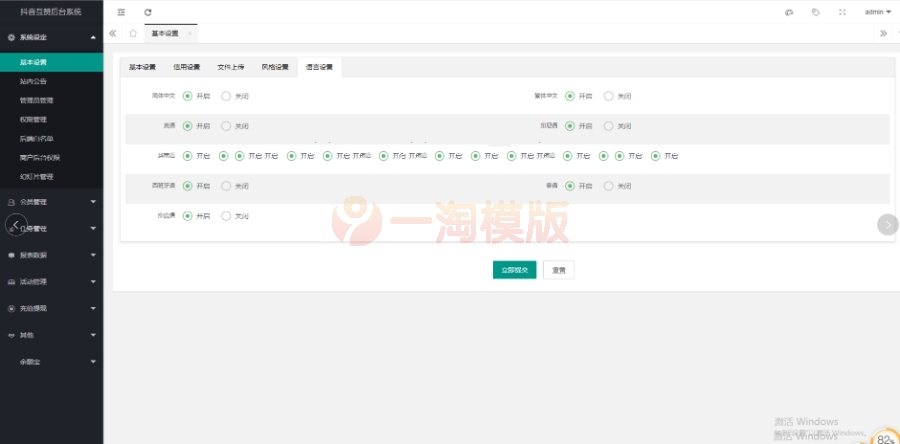The width and height of the screenshot is (900, 444).
Task: Switch to the 基本设置 settings tab
Action: click(142, 67)
